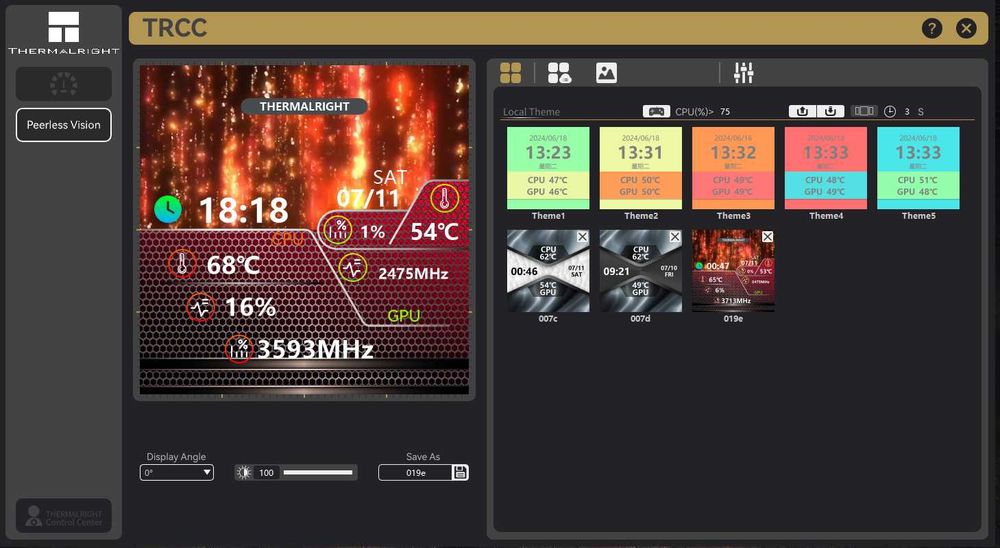Click the green clock icon in preview
Screen dimensions: 1000x548
tap(168, 209)
